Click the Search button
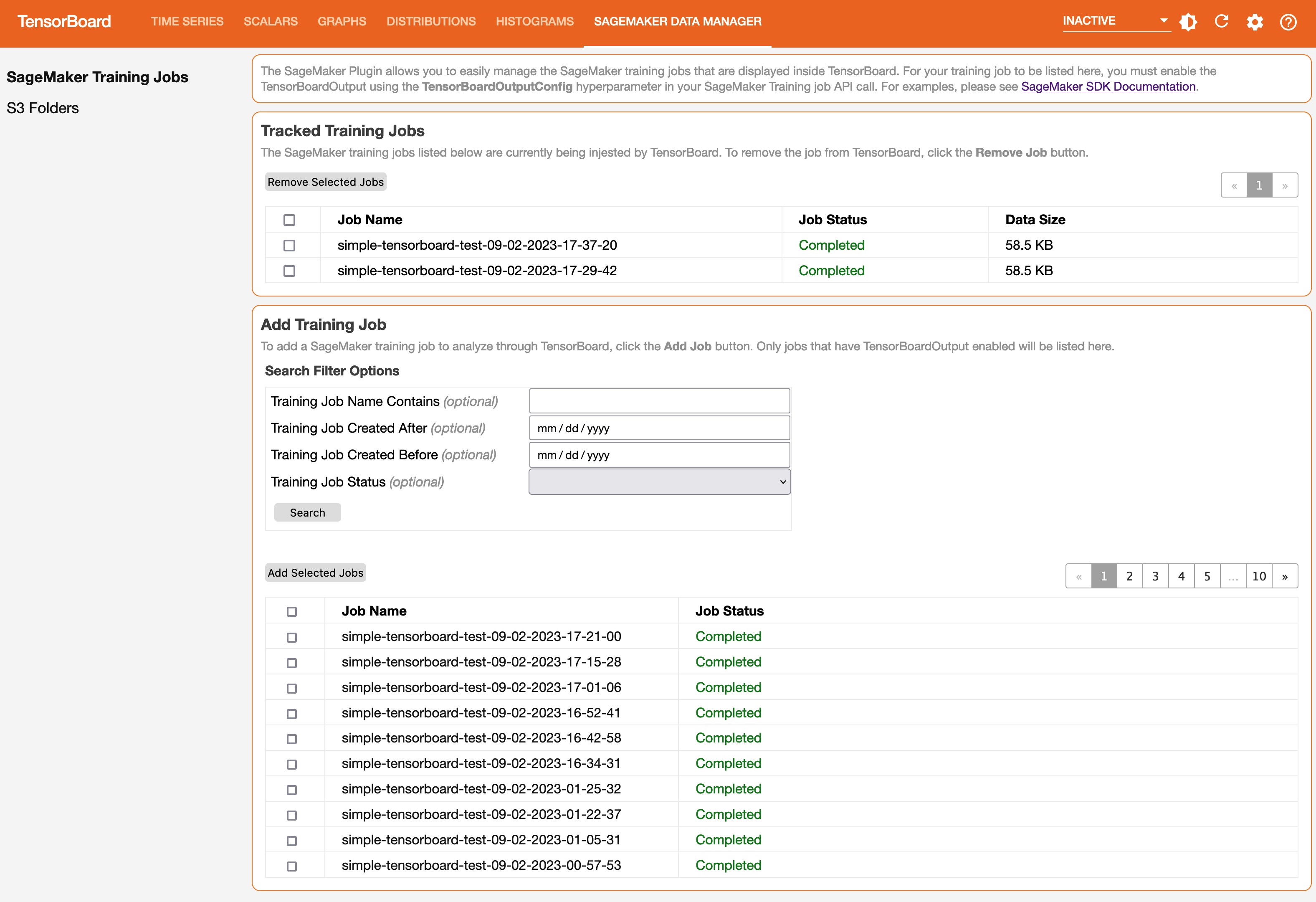The image size is (1316, 902). click(307, 512)
